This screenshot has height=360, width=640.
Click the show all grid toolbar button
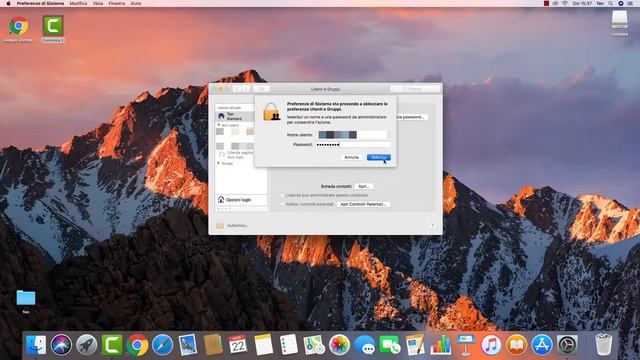point(261,89)
